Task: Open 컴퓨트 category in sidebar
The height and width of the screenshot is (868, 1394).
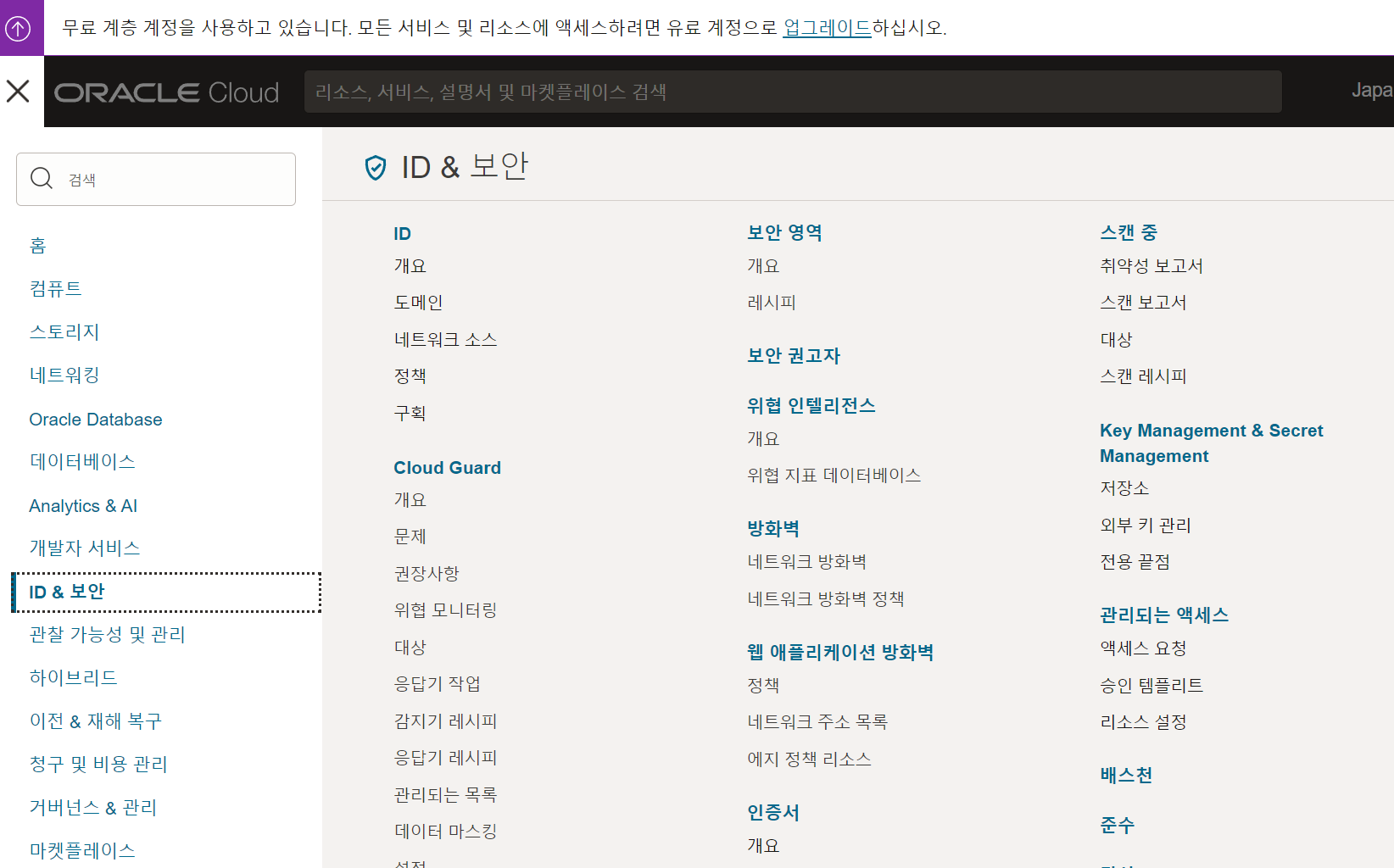Action: [x=56, y=289]
